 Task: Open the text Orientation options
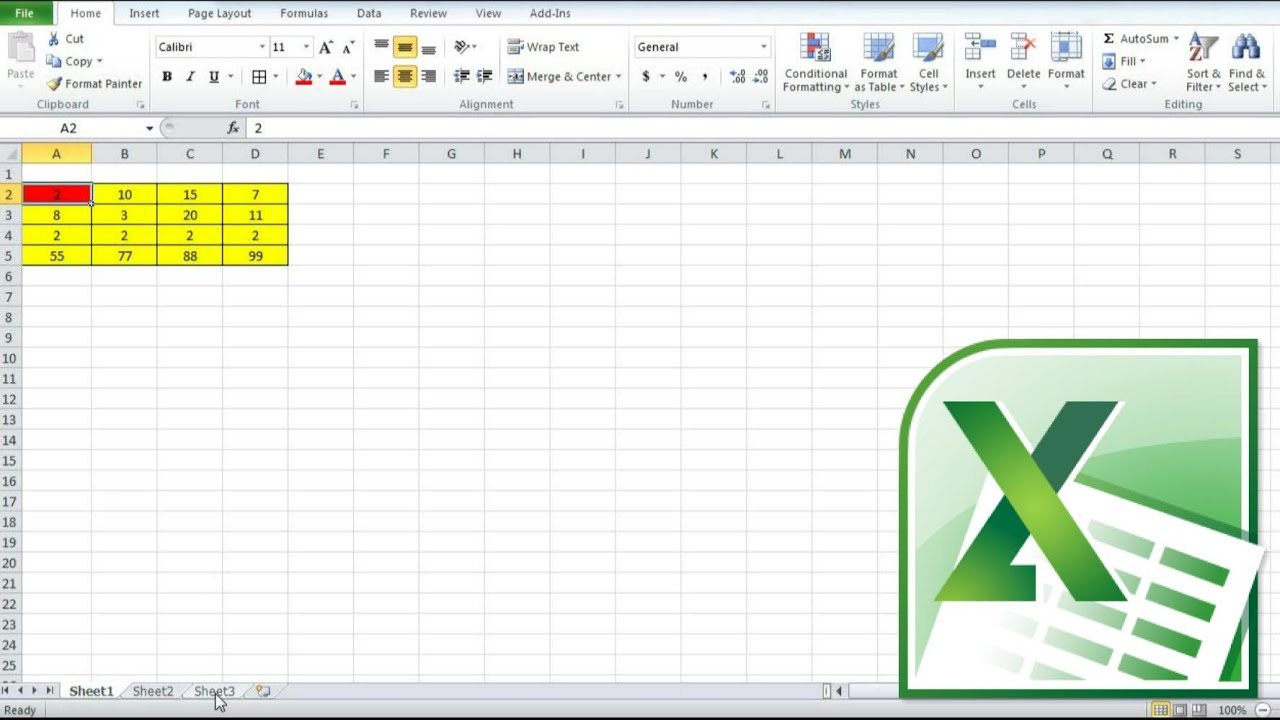pos(465,47)
